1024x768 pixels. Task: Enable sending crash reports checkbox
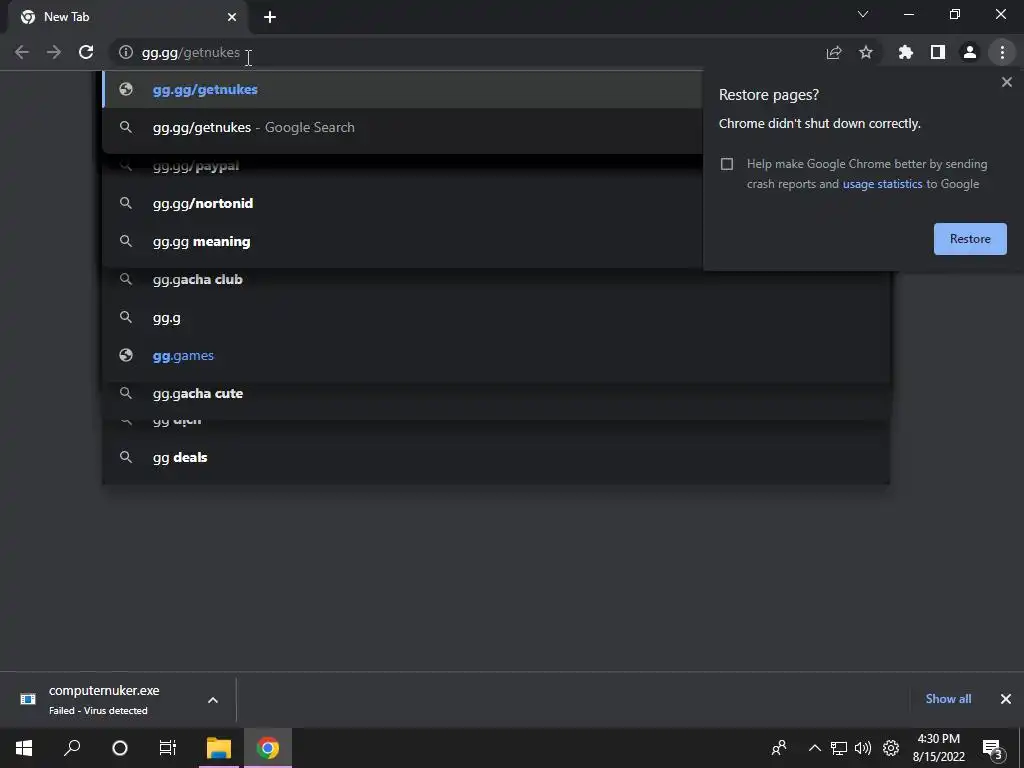(727, 164)
